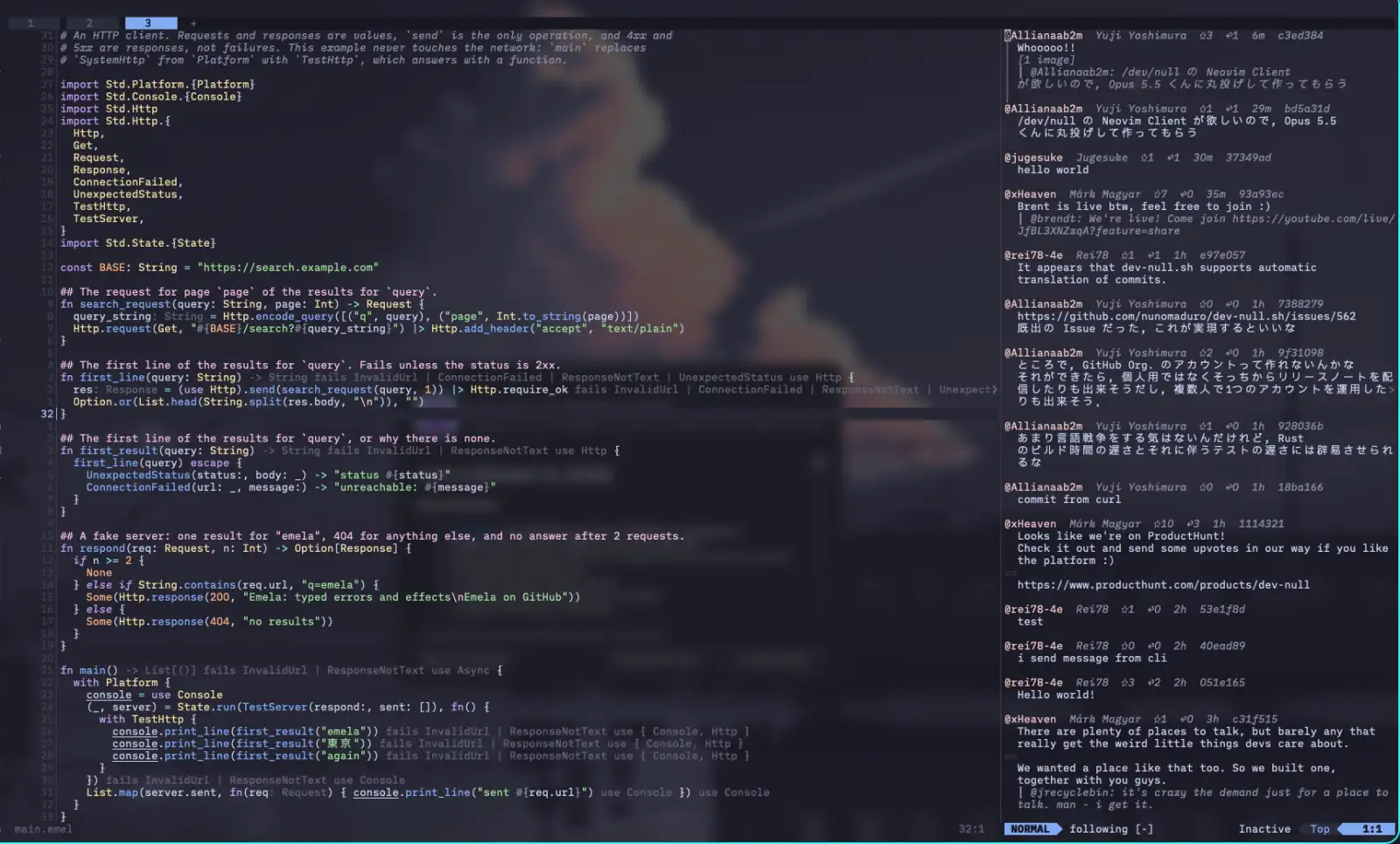Image resolution: width=1400 pixels, height=844 pixels.
Task: Click the 'commit from curl' post
Action: (x=1069, y=500)
